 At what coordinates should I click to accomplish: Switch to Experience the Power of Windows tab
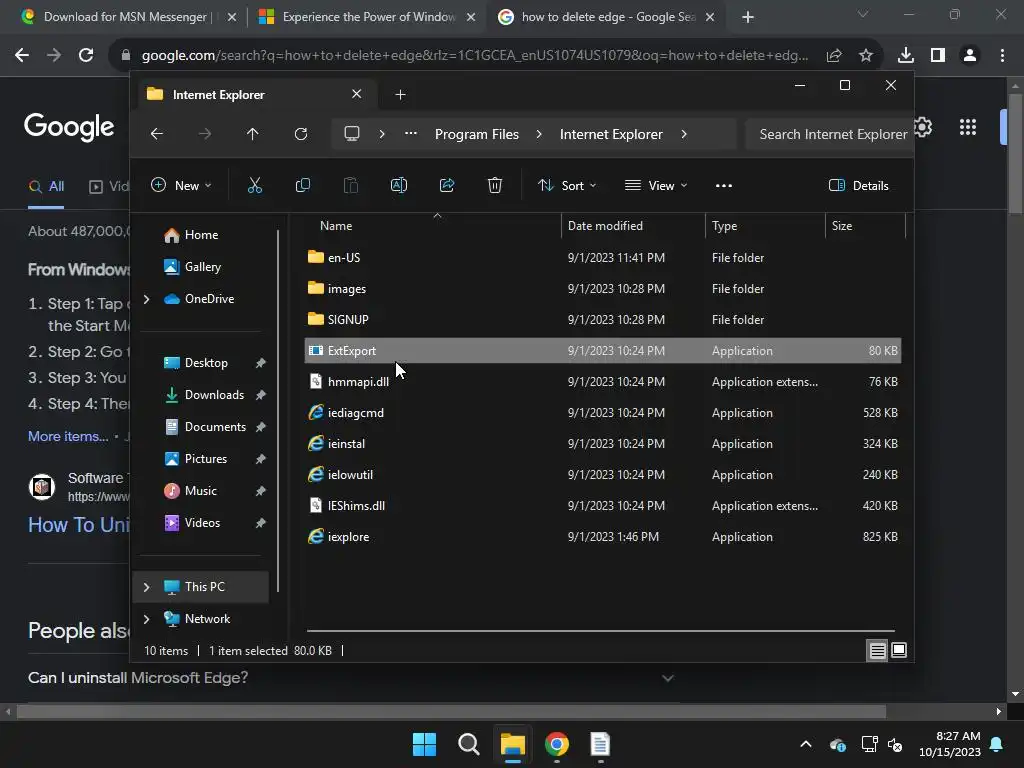click(x=367, y=17)
